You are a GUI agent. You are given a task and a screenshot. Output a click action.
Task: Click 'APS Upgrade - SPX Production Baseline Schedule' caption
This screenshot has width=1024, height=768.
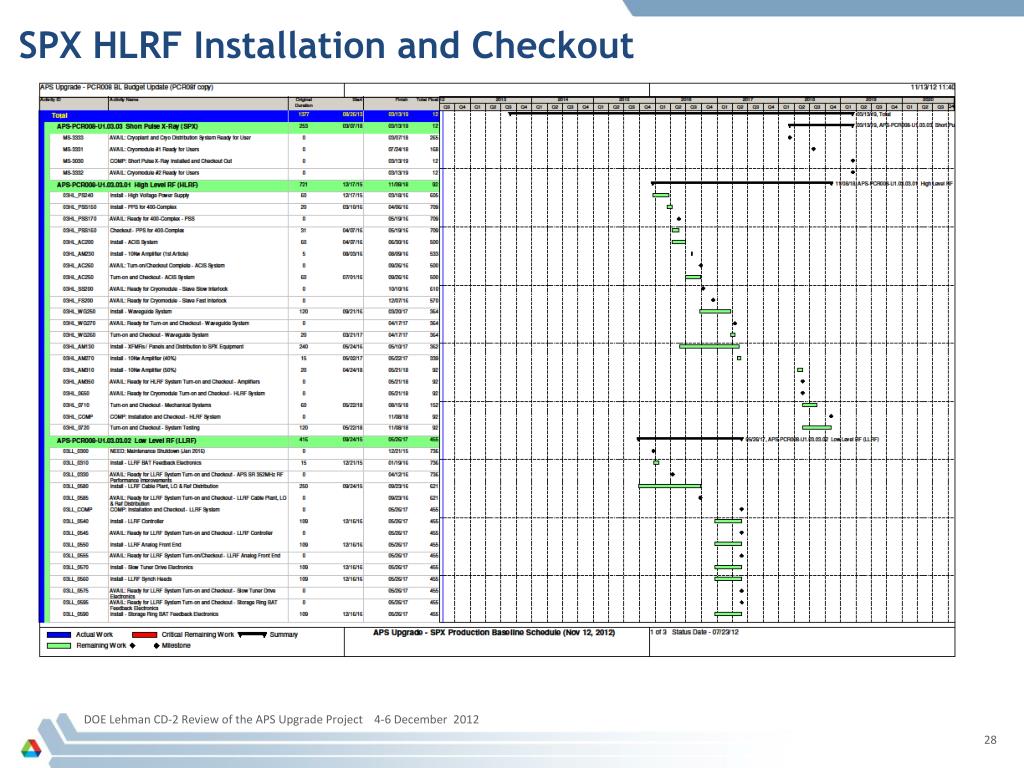coord(494,632)
